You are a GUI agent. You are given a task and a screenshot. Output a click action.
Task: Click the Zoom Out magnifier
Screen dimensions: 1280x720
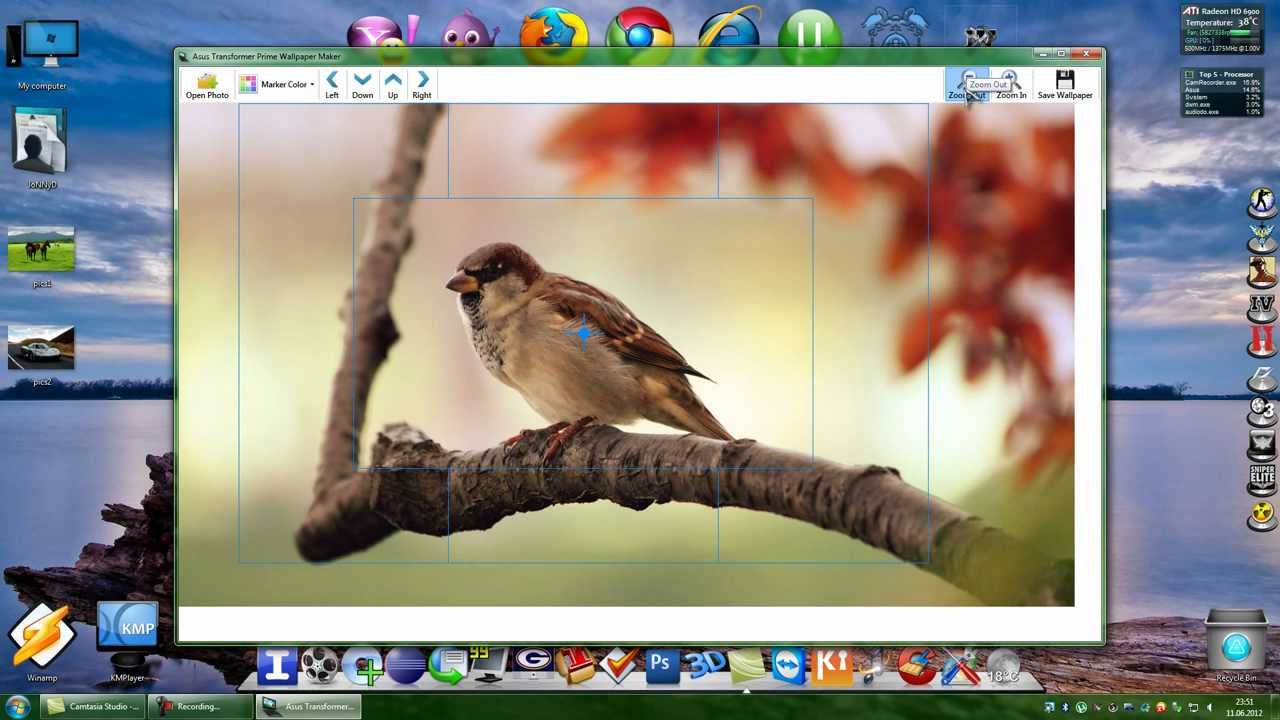pos(966,80)
